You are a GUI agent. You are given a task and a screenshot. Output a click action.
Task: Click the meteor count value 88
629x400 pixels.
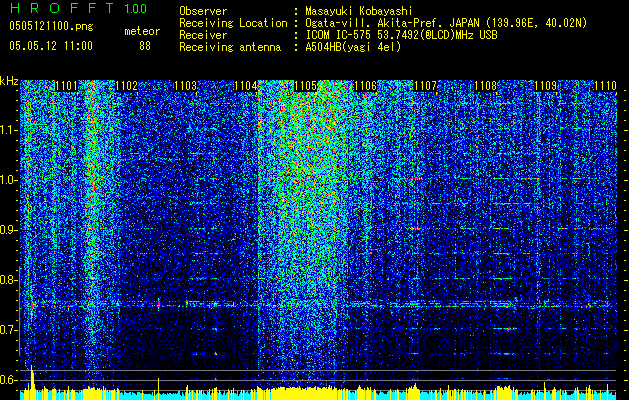point(145,46)
